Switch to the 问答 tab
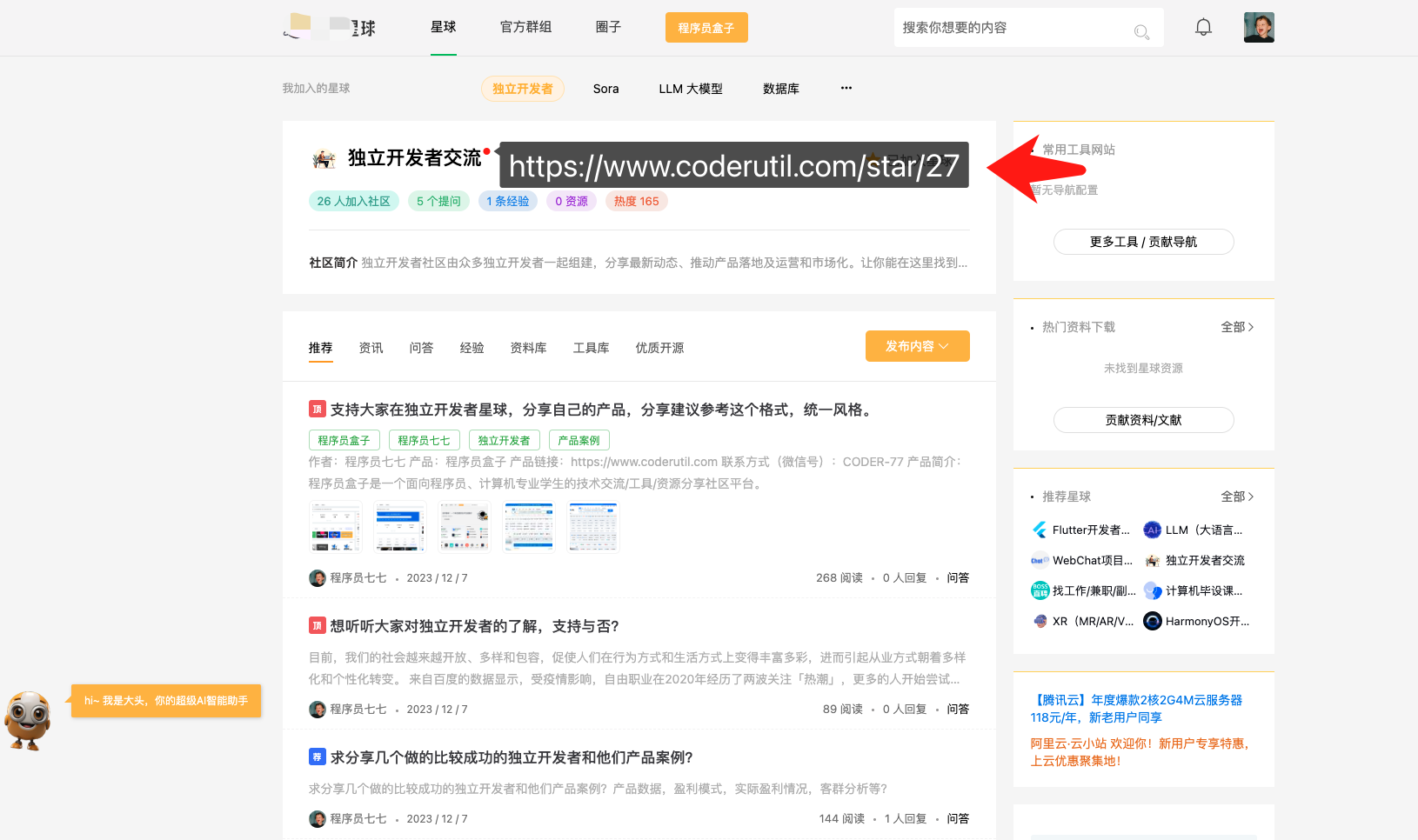The height and width of the screenshot is (840, 1418). (421, 348)
